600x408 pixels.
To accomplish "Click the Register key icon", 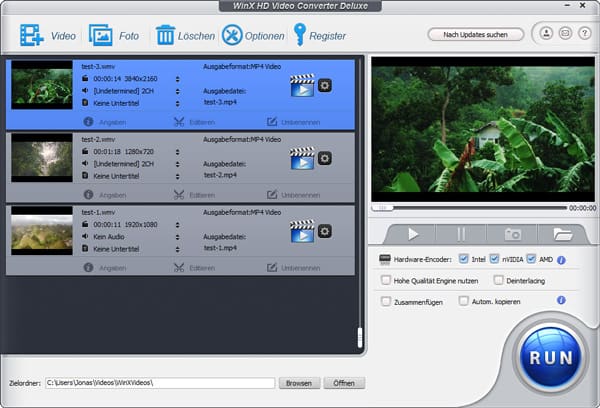I will [300, 34].
